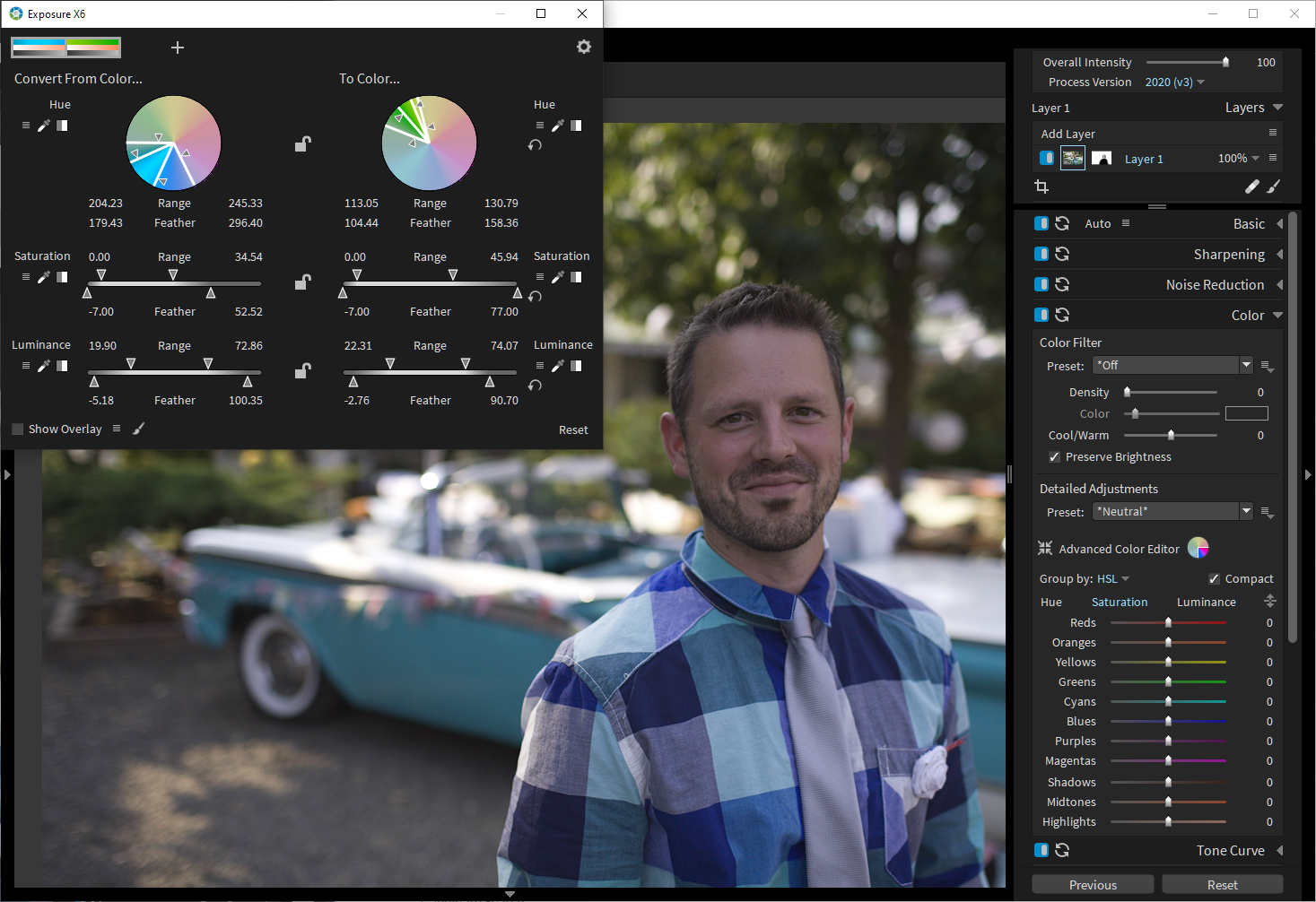This screenshot has width=1316, height=902.
Task: Switch to the Saturation tab
Action: (x=1119, y=603)
